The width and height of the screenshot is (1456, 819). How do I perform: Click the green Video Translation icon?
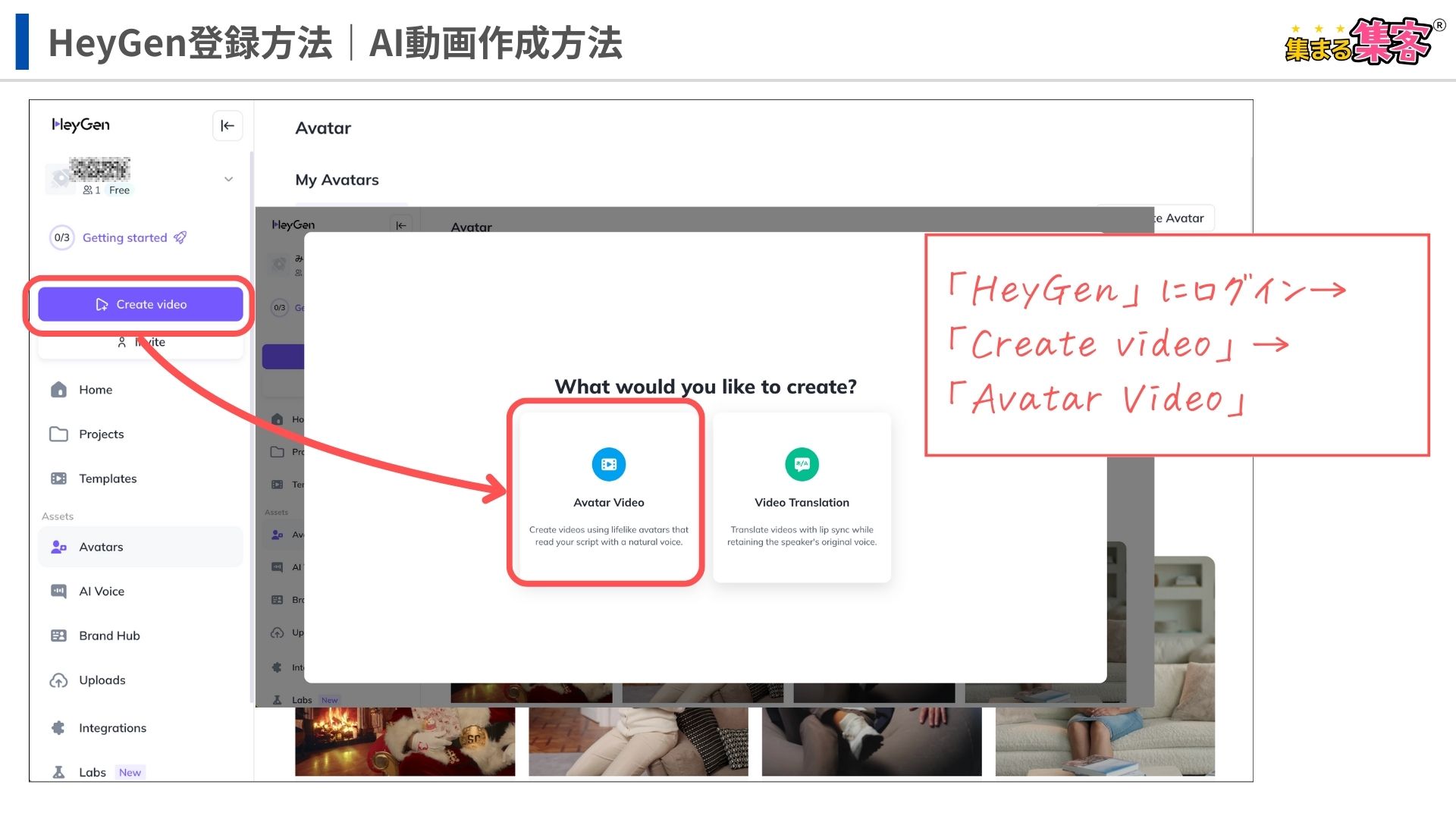pos(802,464)
